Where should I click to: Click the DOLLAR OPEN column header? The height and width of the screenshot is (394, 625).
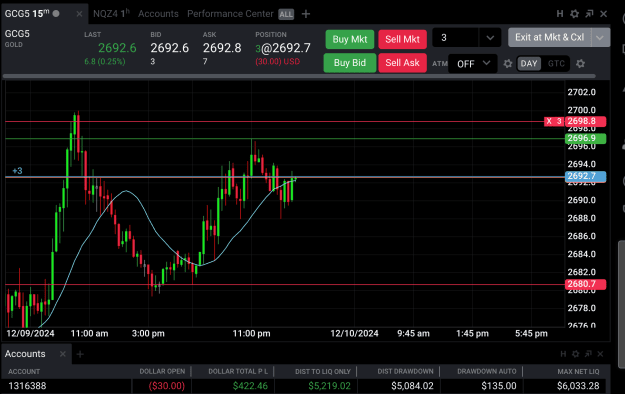[162, 372]
